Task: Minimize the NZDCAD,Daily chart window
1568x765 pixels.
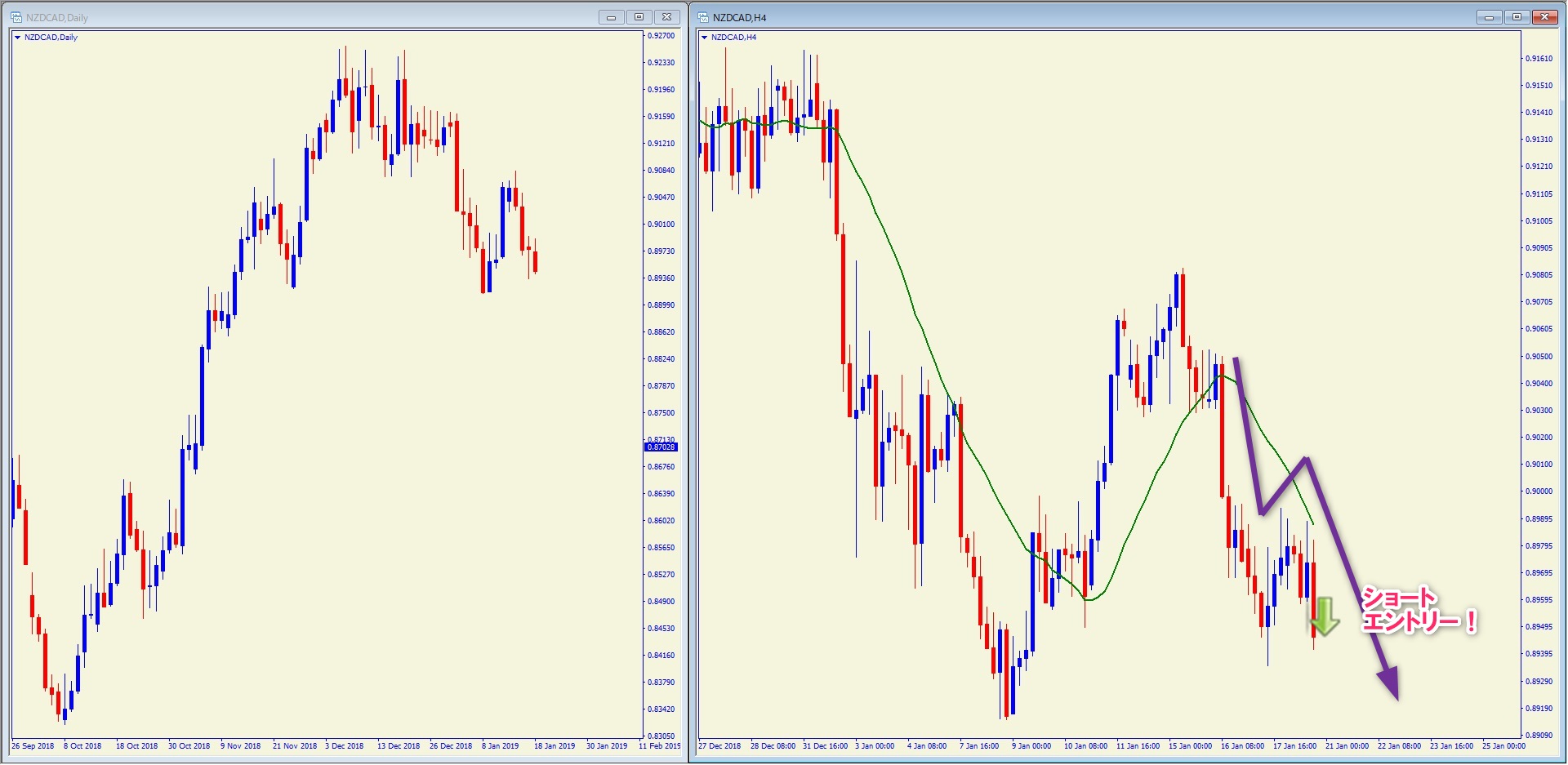Action: point(612,17)
